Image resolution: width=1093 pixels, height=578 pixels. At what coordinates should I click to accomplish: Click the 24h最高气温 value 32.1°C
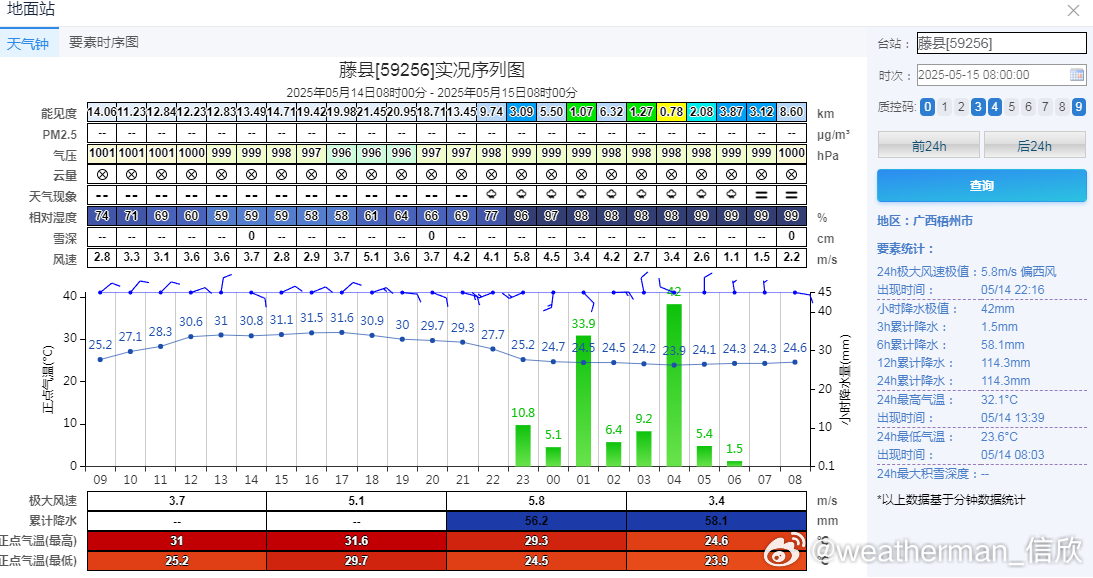coord(999,400)
